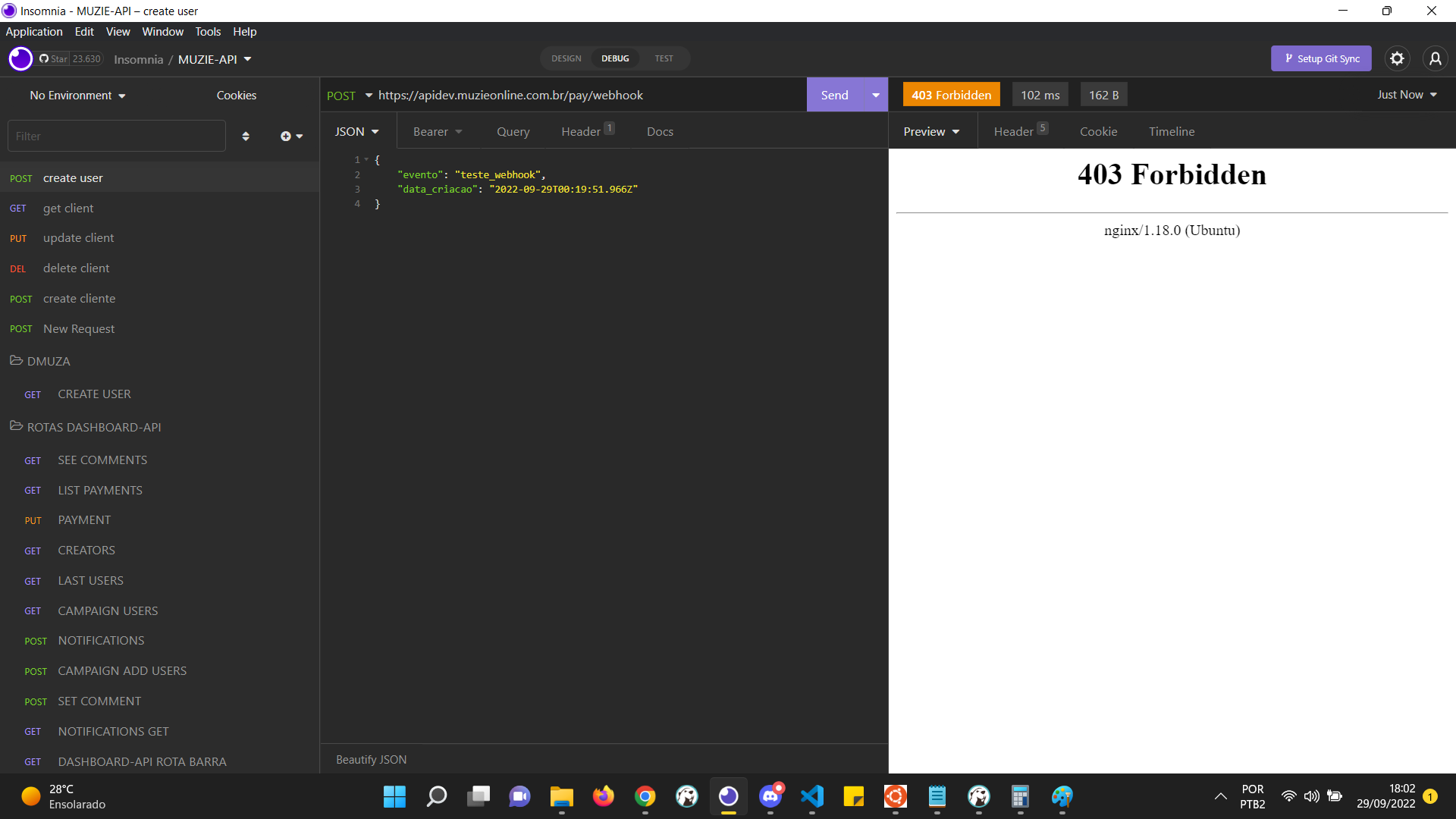Switch to the Timeline response tab
This screenshot has height=819, width=1456.
click(x=1171, y=131)
